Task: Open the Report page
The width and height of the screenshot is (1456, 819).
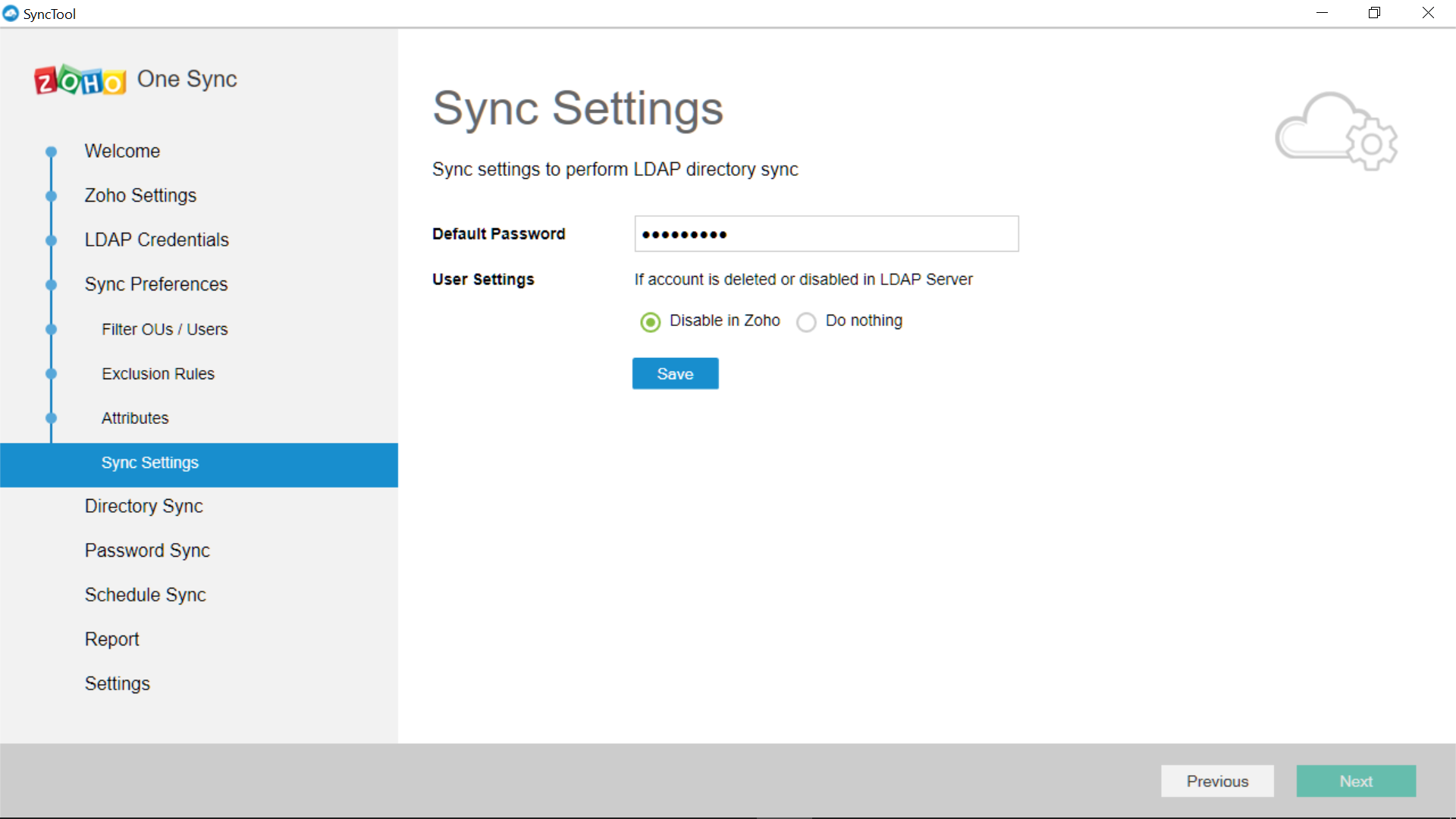Action: [x=111, y=639]
